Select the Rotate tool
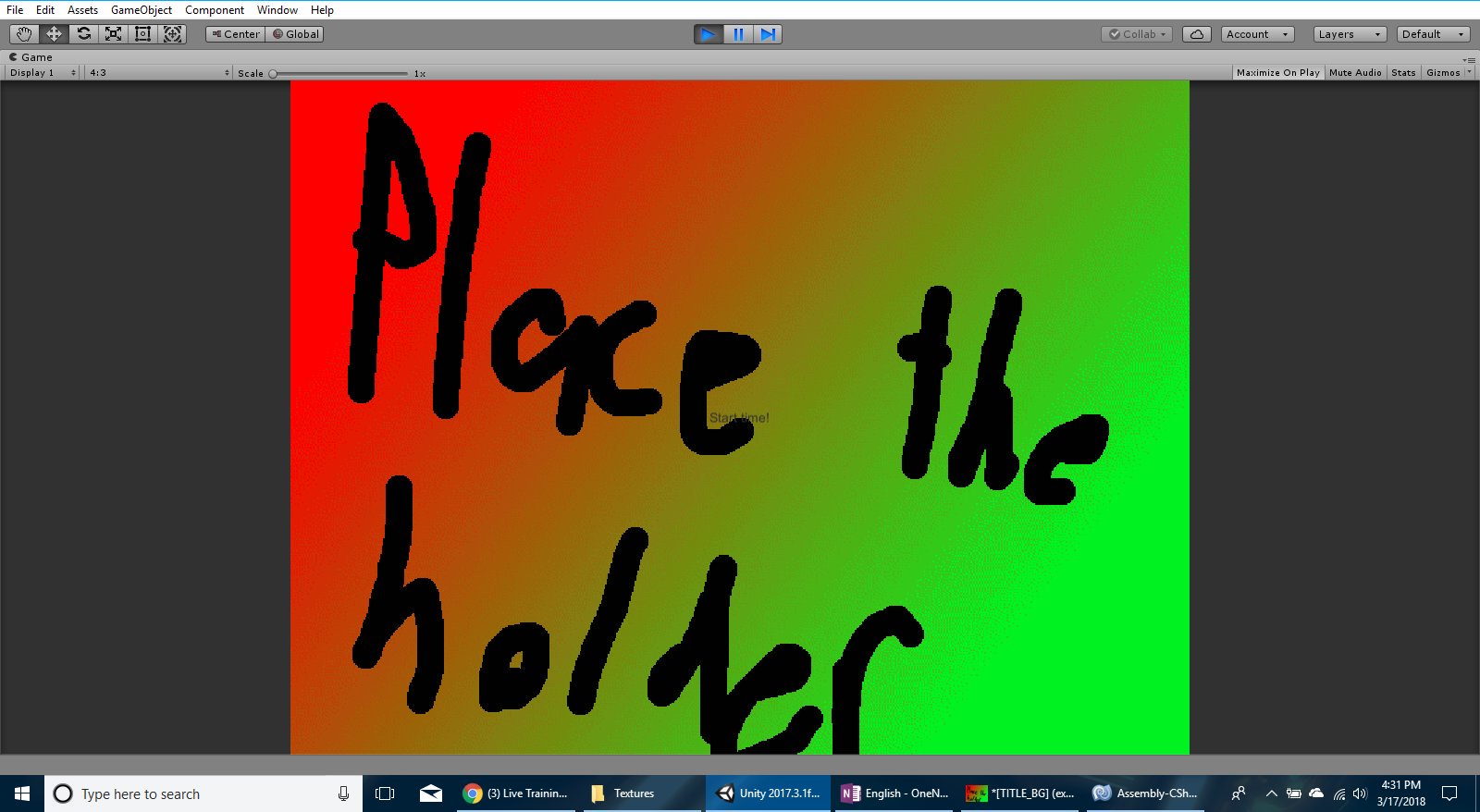1480x812 pixels. tap(83, 34)
